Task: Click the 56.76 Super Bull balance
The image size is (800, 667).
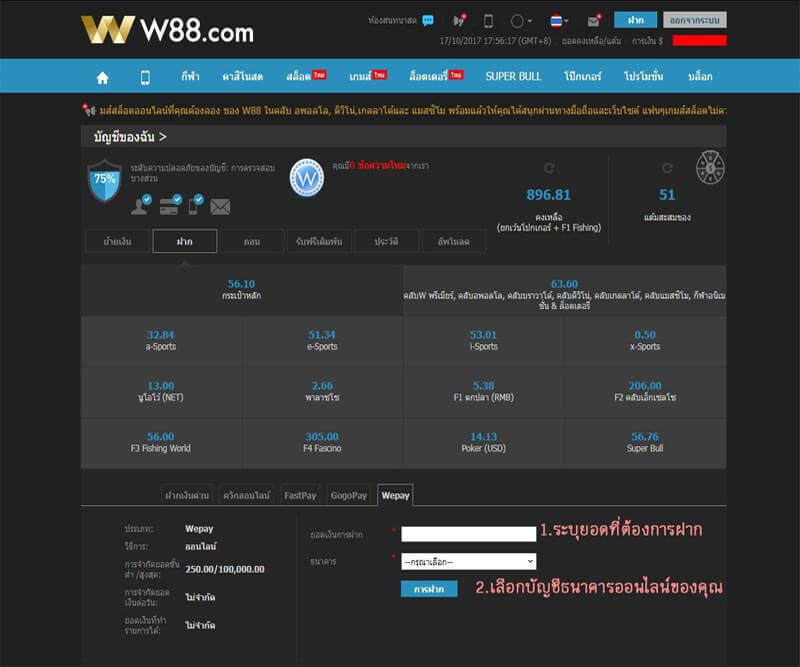Action: (645, 437)
